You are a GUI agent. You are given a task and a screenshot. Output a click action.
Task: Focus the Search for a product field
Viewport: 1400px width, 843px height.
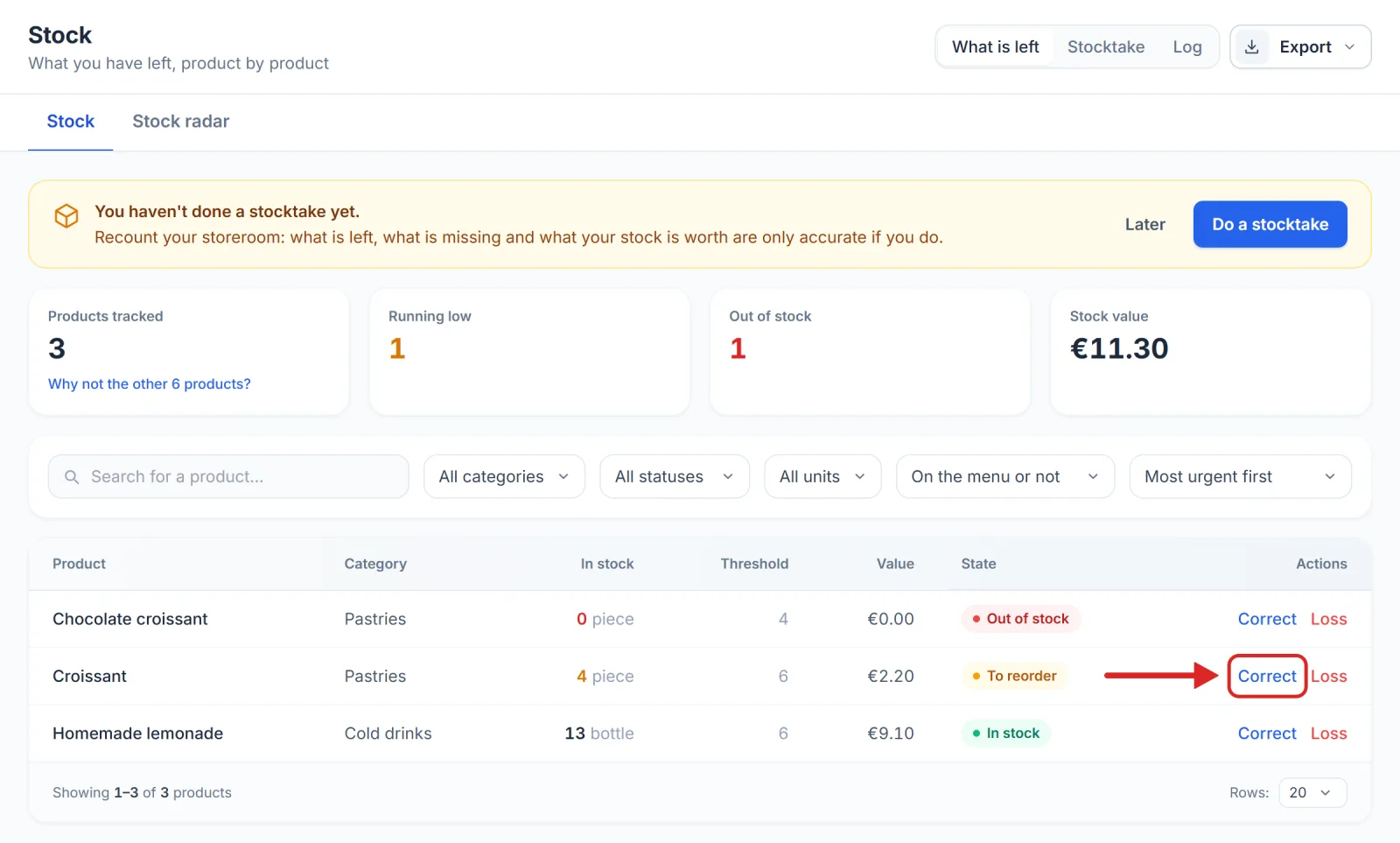click(x=228, y=476)
